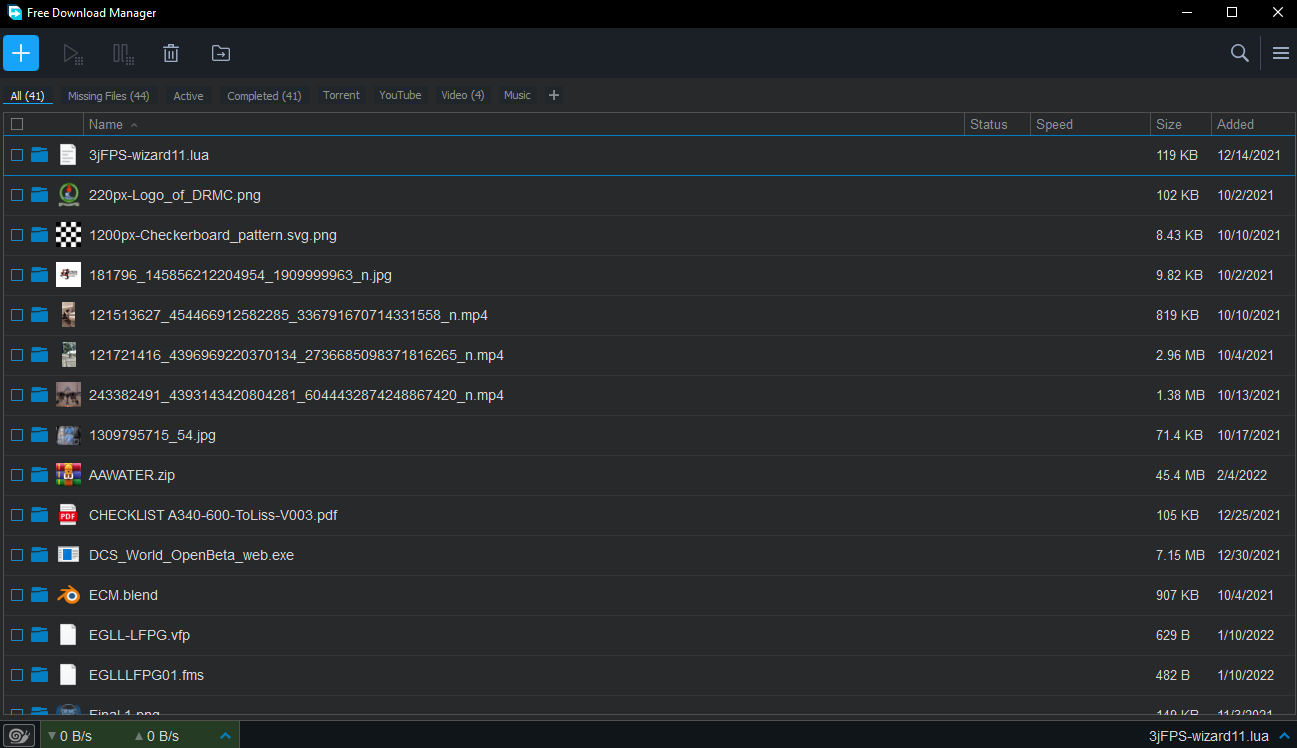The image size is (1297, 748).
Task: Toggle the snail mode icon
Action: tap(19, 735)
